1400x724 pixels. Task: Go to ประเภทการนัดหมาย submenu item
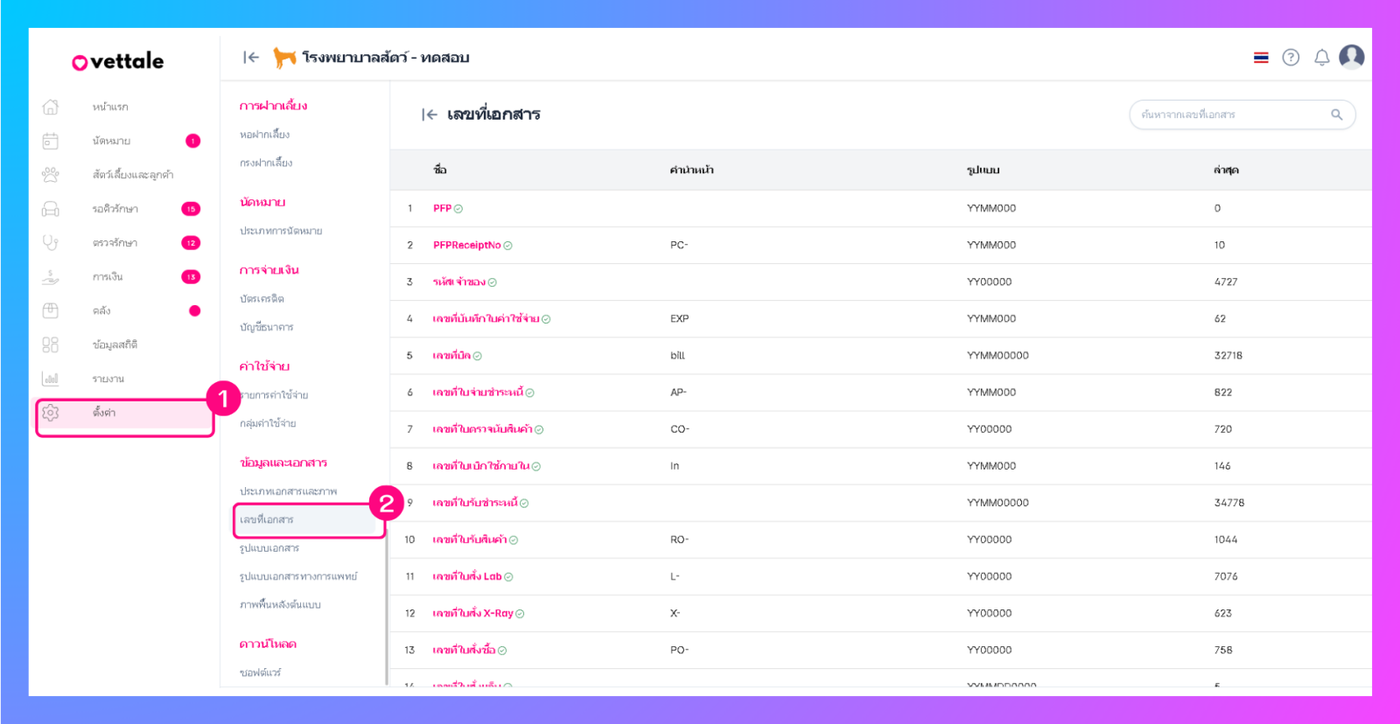[281, 231]
